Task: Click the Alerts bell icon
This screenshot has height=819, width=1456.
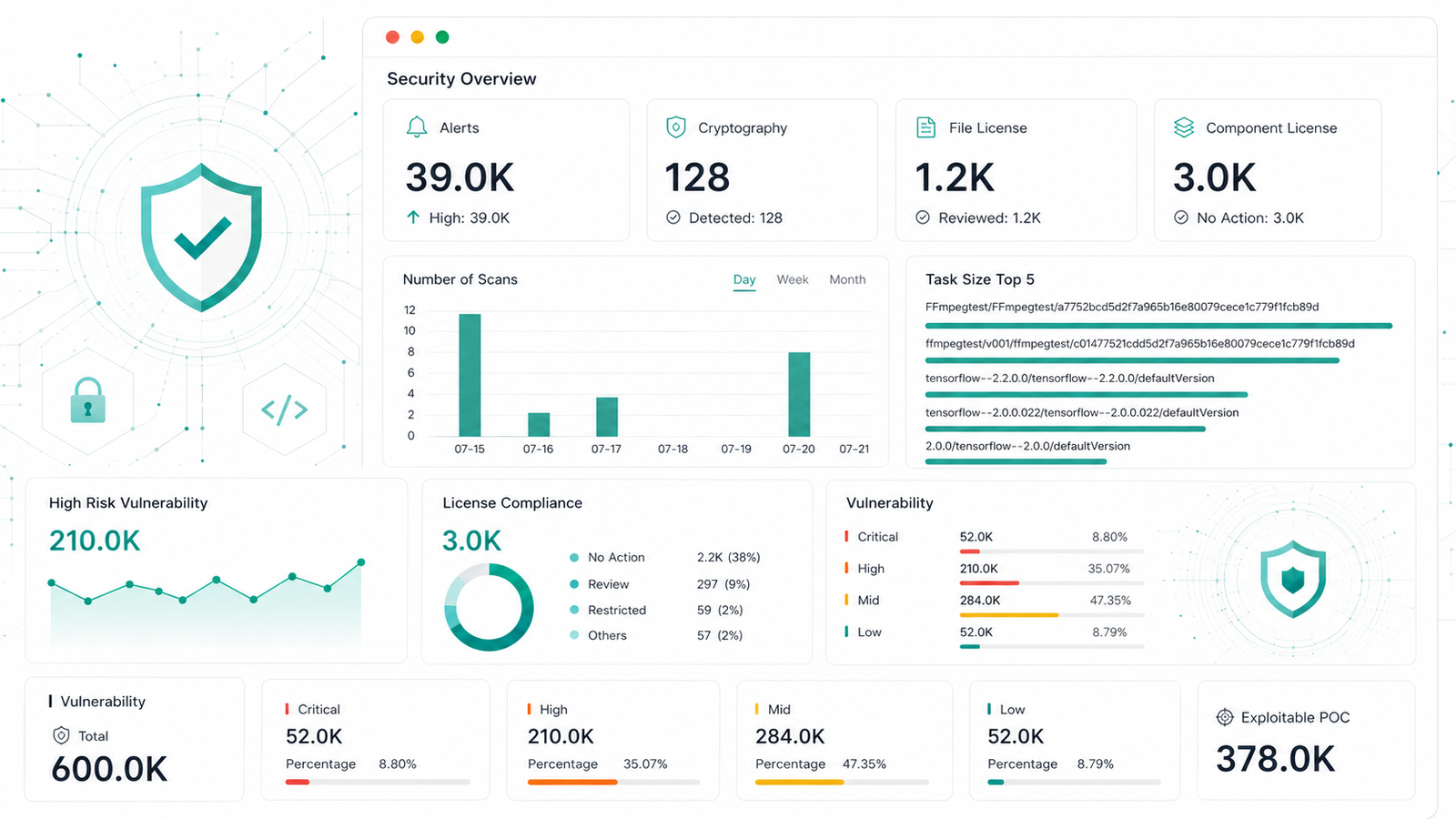Action: tap(417, 127)
